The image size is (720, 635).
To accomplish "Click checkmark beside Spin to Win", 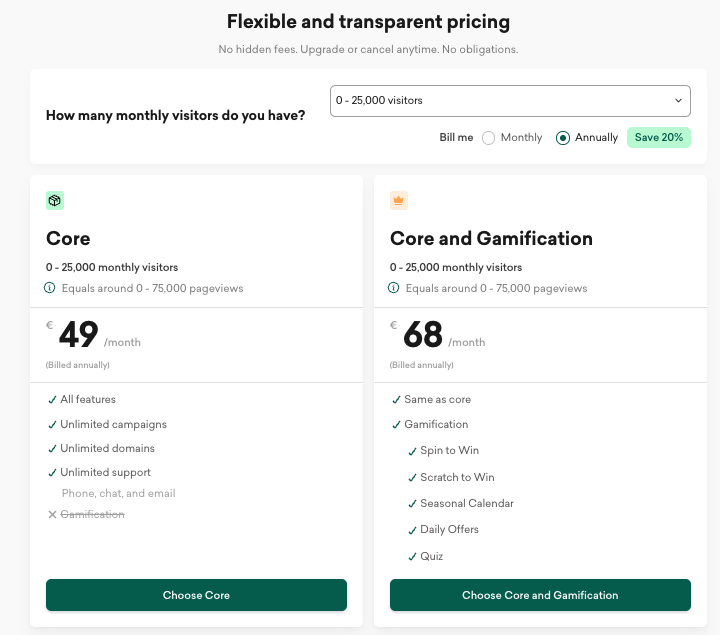I will tap(412, 451).
